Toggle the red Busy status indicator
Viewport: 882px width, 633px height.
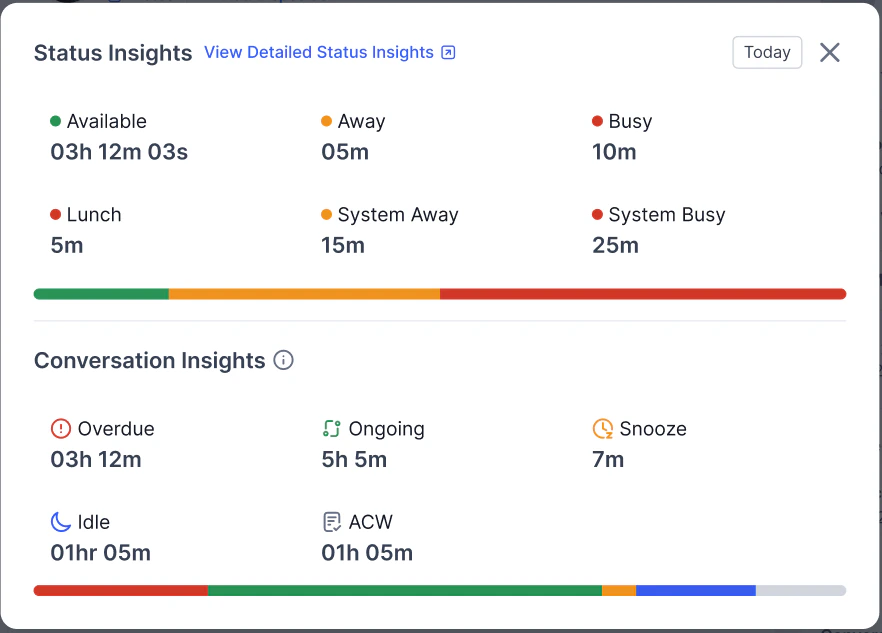coord(597,121)
